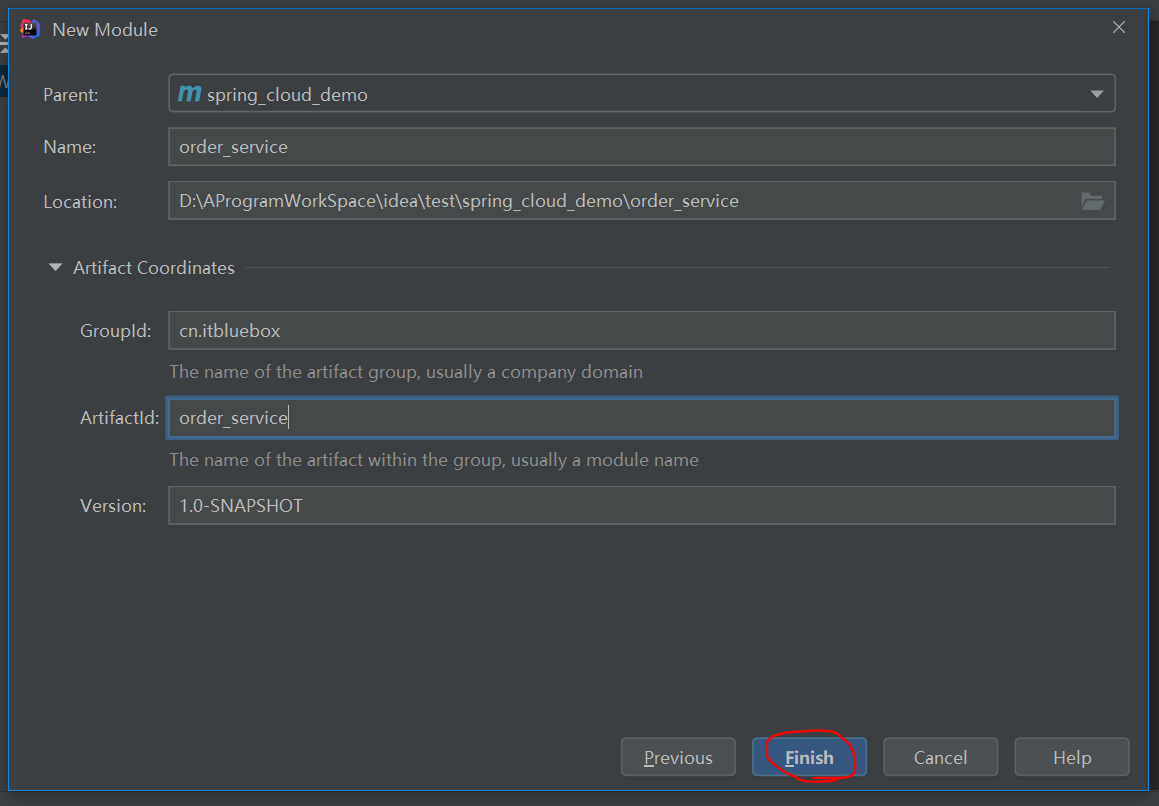The width and height of the screenshot is (1159, 806).
Task: Open Help for this dialog
Action: [1071, 758]
